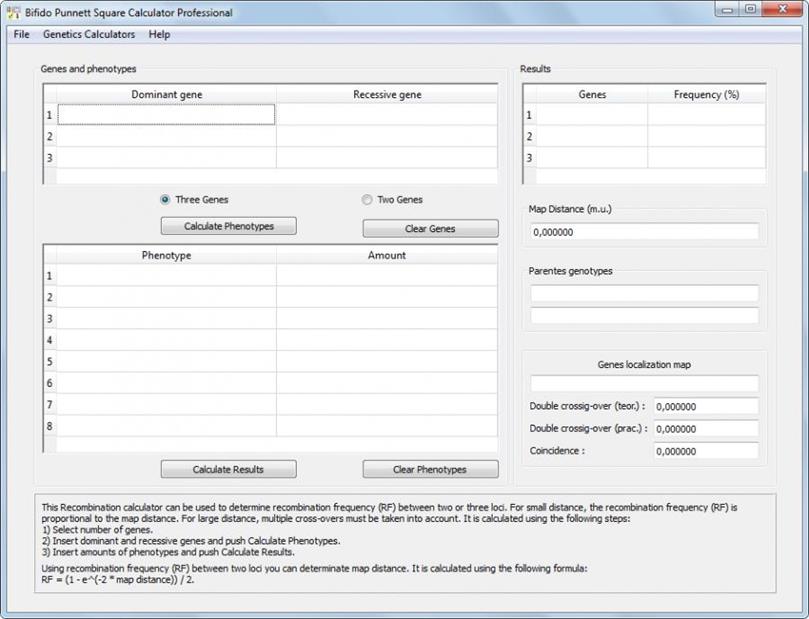Click the Calculate Results button
The image size is (809, 619).
[229, 469]
